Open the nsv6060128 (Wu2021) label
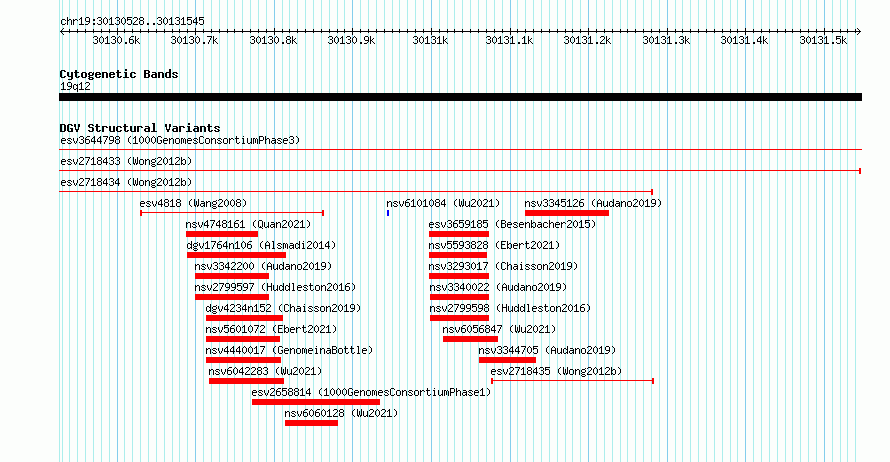This screenshot has width=890, height=462. tap(341, 413)
